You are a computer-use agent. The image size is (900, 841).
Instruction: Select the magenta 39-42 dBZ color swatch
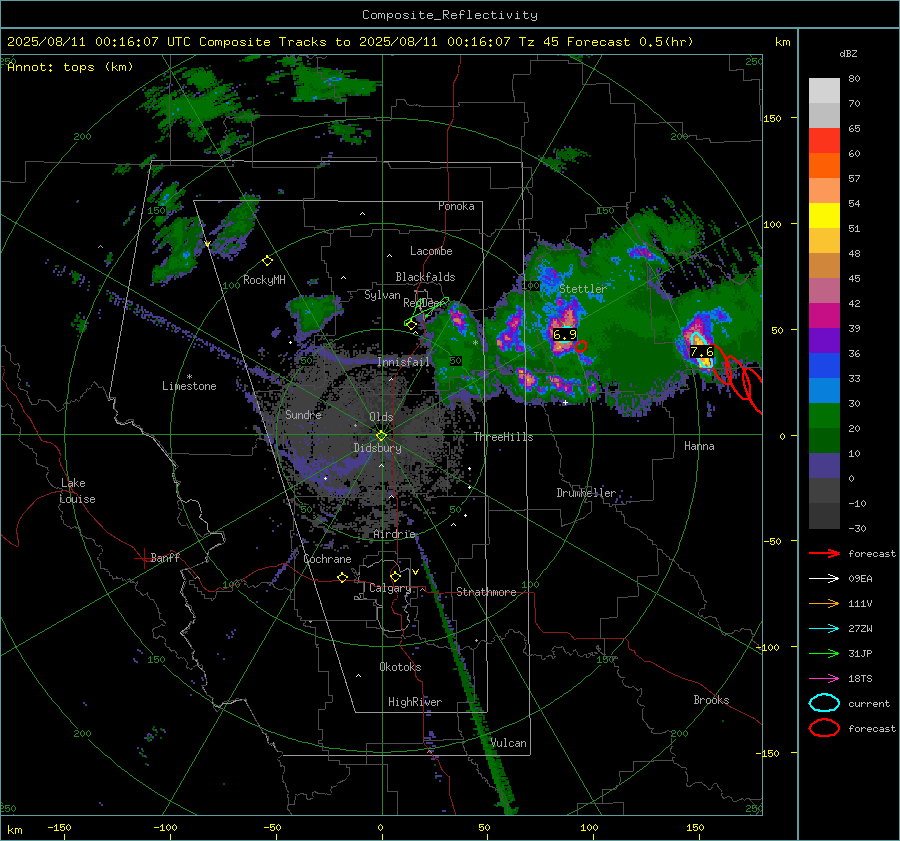[x=824, y=316]
